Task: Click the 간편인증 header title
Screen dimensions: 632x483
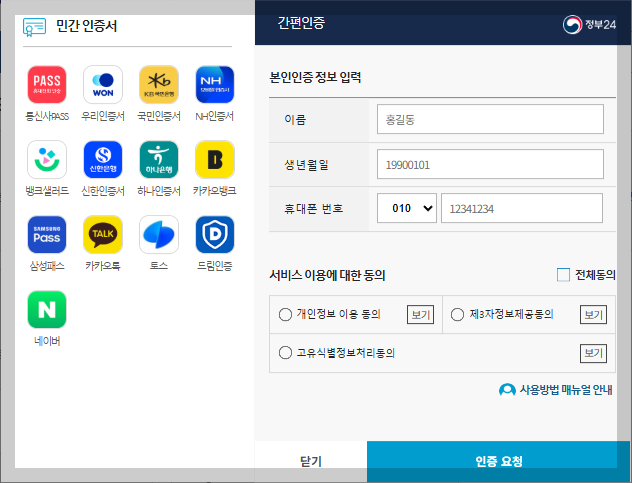Action: (x=301, y=23)
